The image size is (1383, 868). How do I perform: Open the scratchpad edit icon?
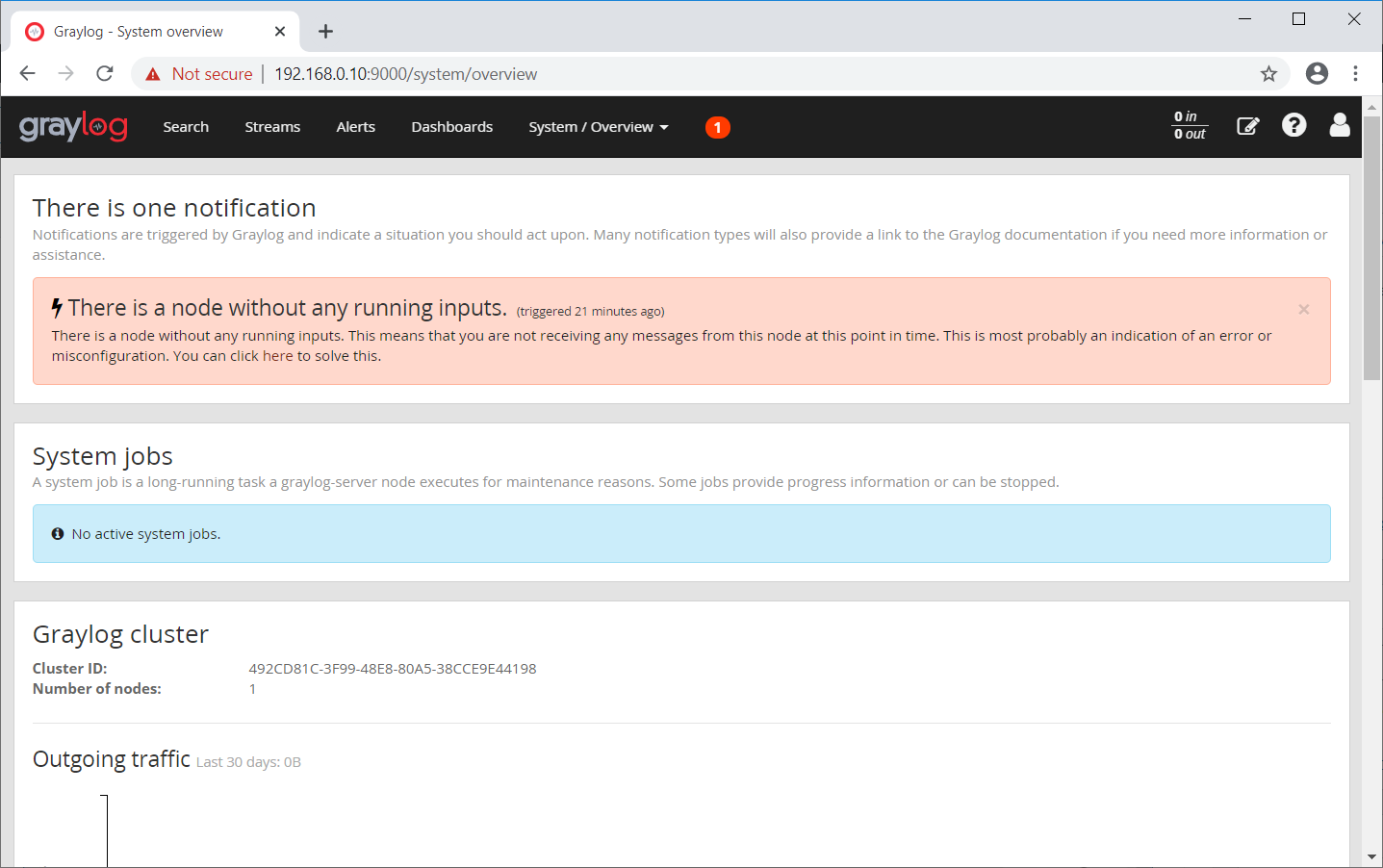1247,126
